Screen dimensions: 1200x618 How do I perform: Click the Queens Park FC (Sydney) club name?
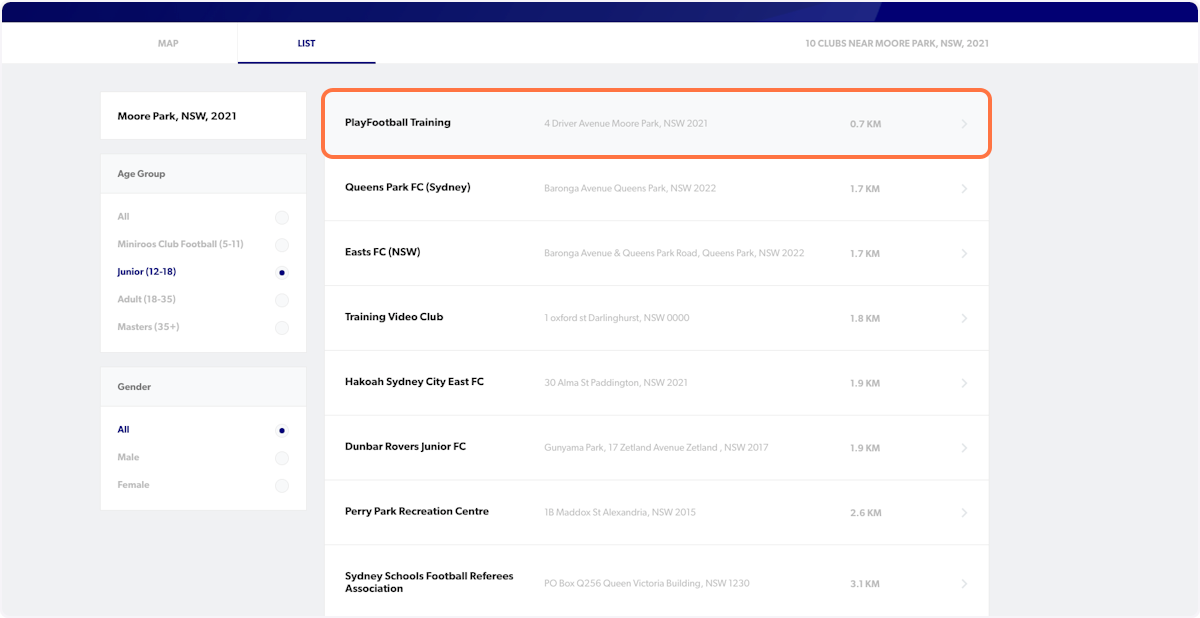pyautogui.click(x=407, y=188)
